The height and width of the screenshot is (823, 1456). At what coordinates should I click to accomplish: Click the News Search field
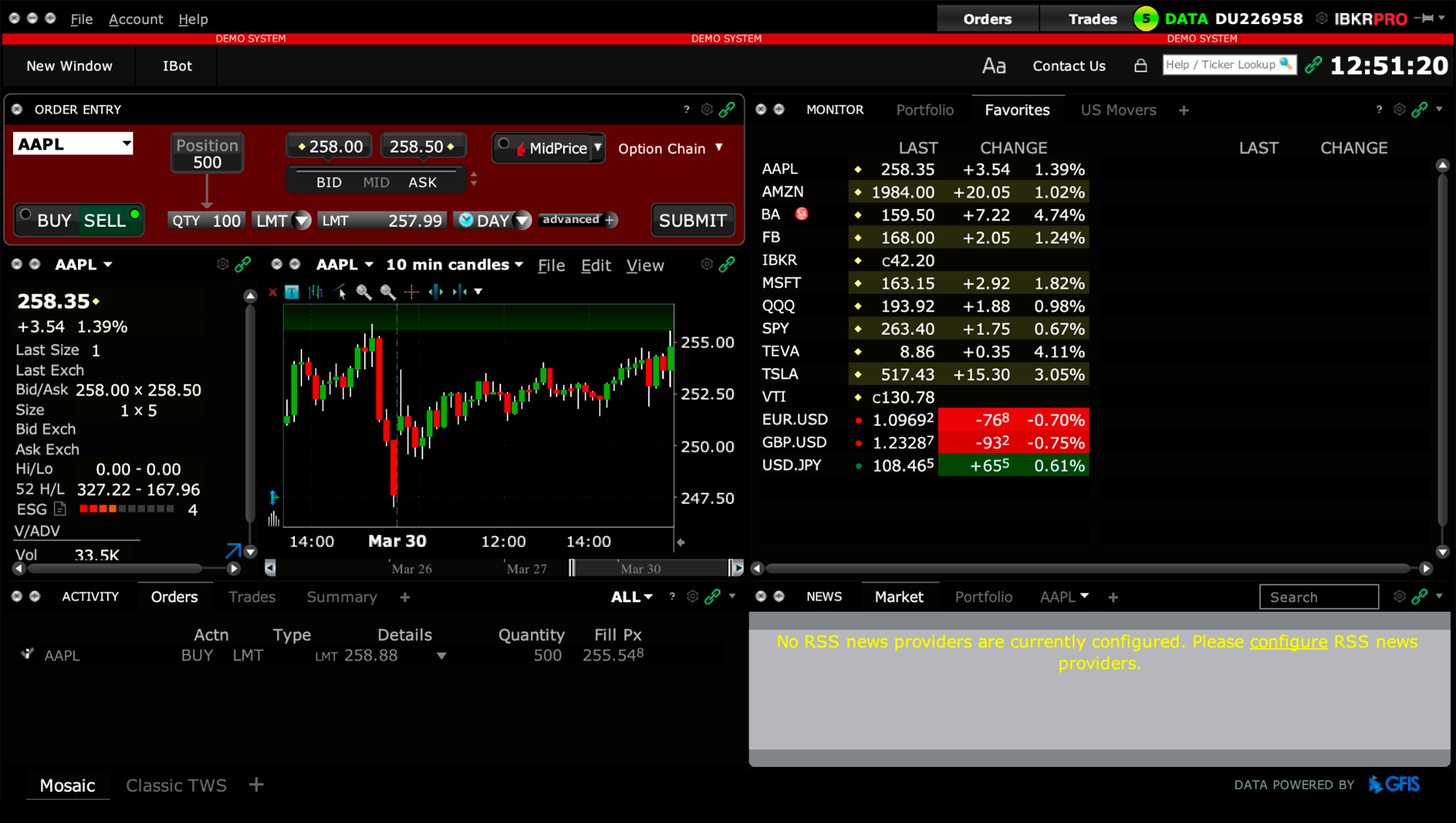coord(1318,596)
